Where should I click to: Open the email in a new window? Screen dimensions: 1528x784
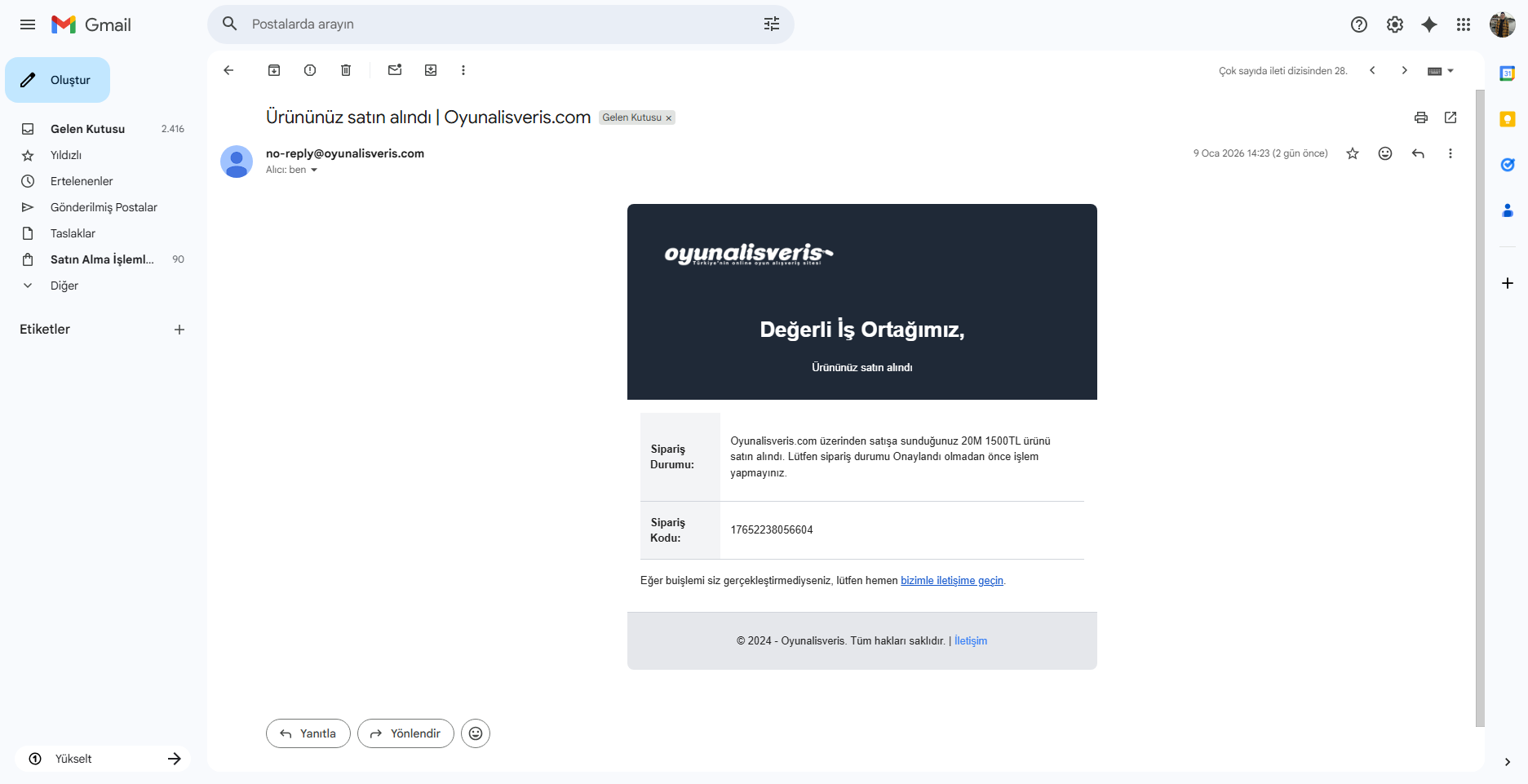tap(1450, 117)
